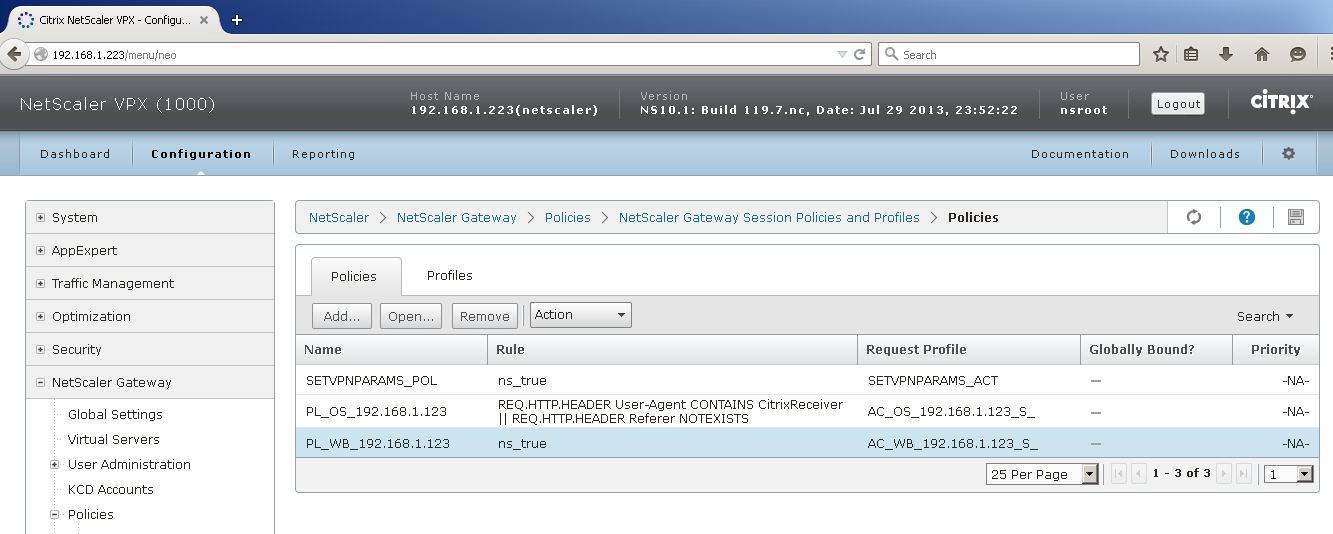
Task: Bookmark this page with the star icon
Action: click(1161, 55)
